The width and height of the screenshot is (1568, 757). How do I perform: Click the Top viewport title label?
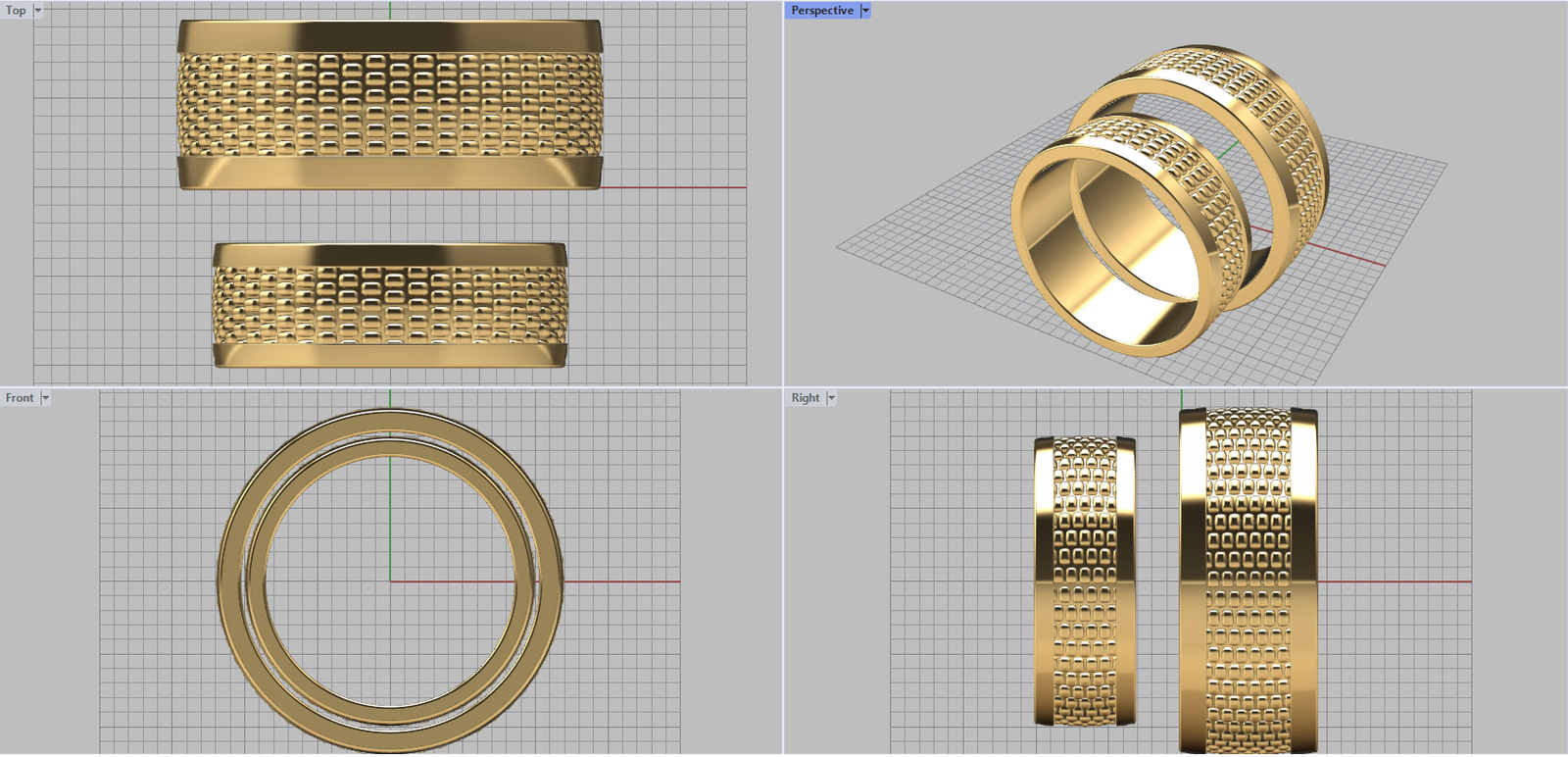coord(16,11)
